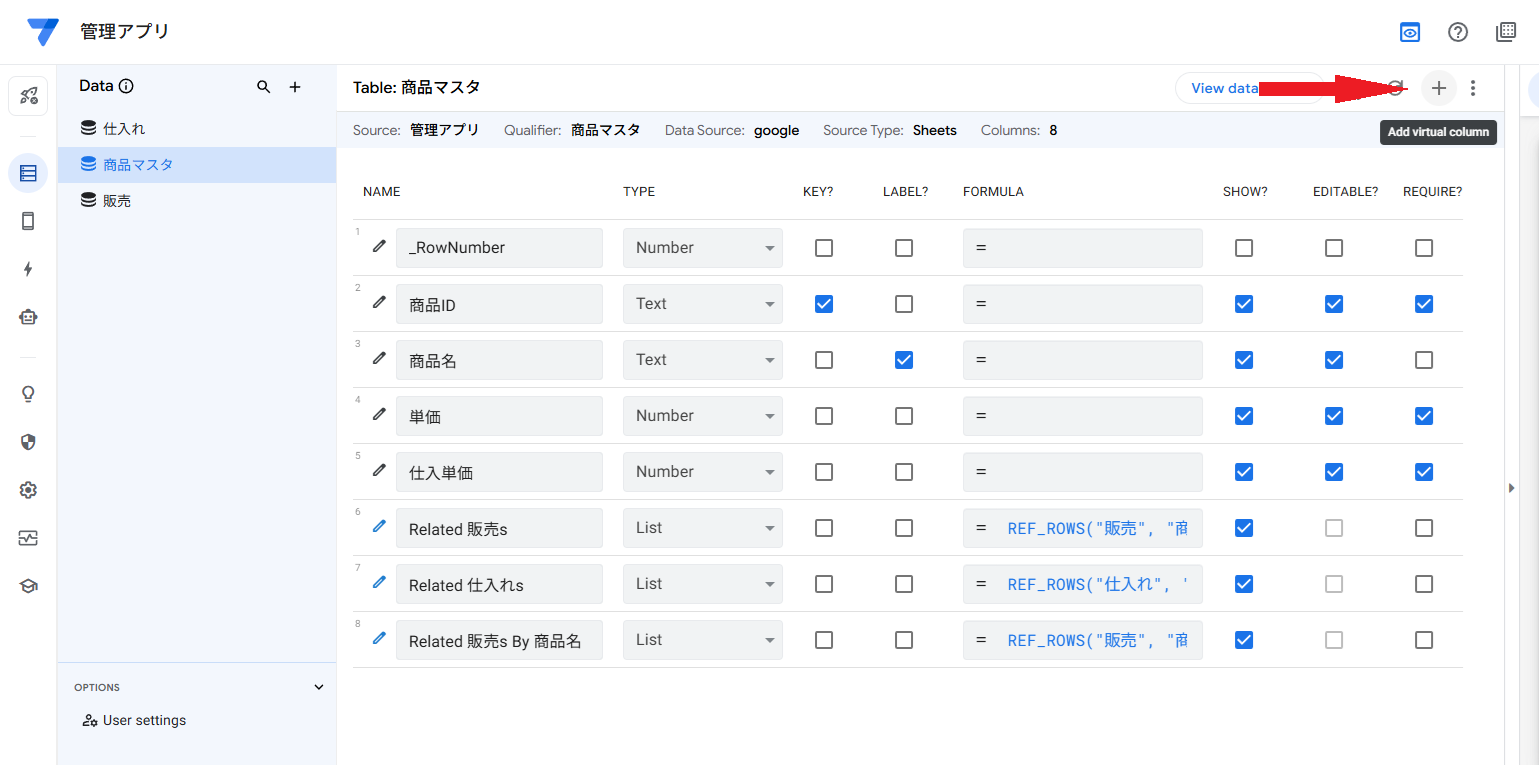
Task: Toggle LABEL checkbox for 商品名
Action: pos(904,360)
